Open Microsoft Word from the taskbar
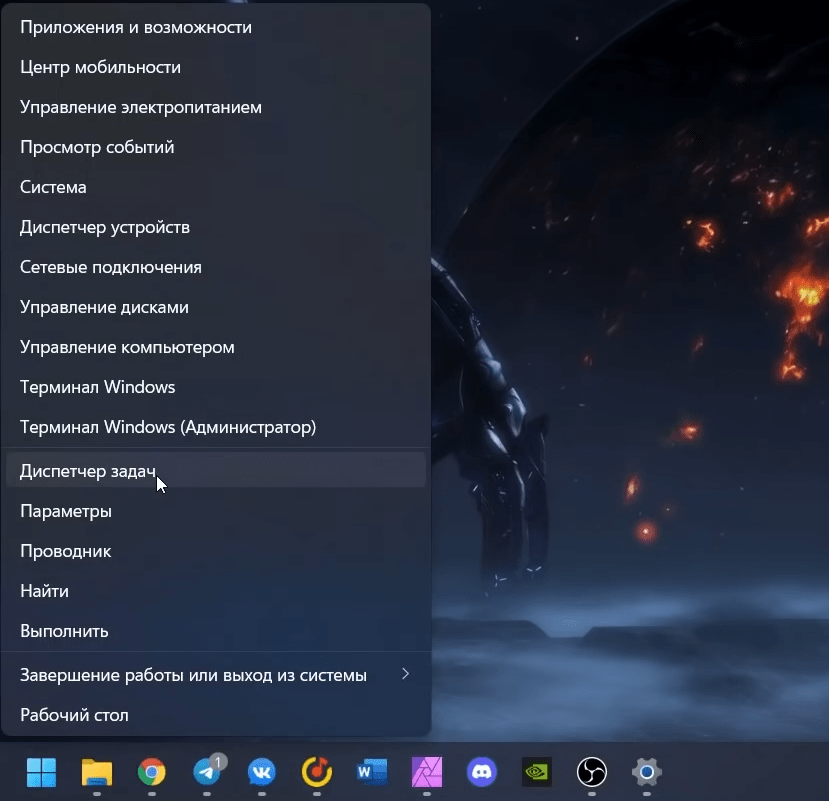Image resolution: width=829 pixels, height=801 pixels. (371, 772)
